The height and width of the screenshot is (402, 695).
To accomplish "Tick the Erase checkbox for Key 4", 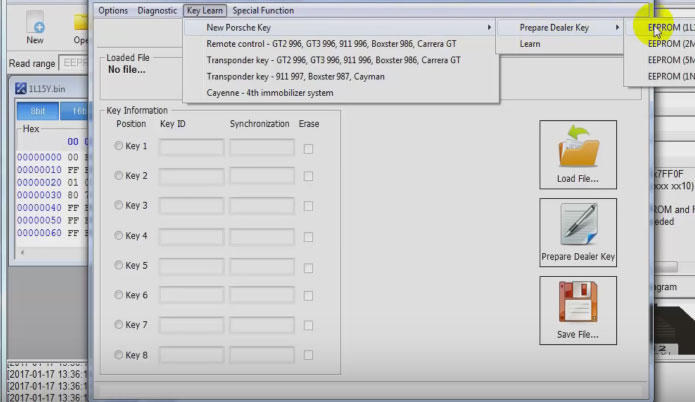I will click(308, 237).
